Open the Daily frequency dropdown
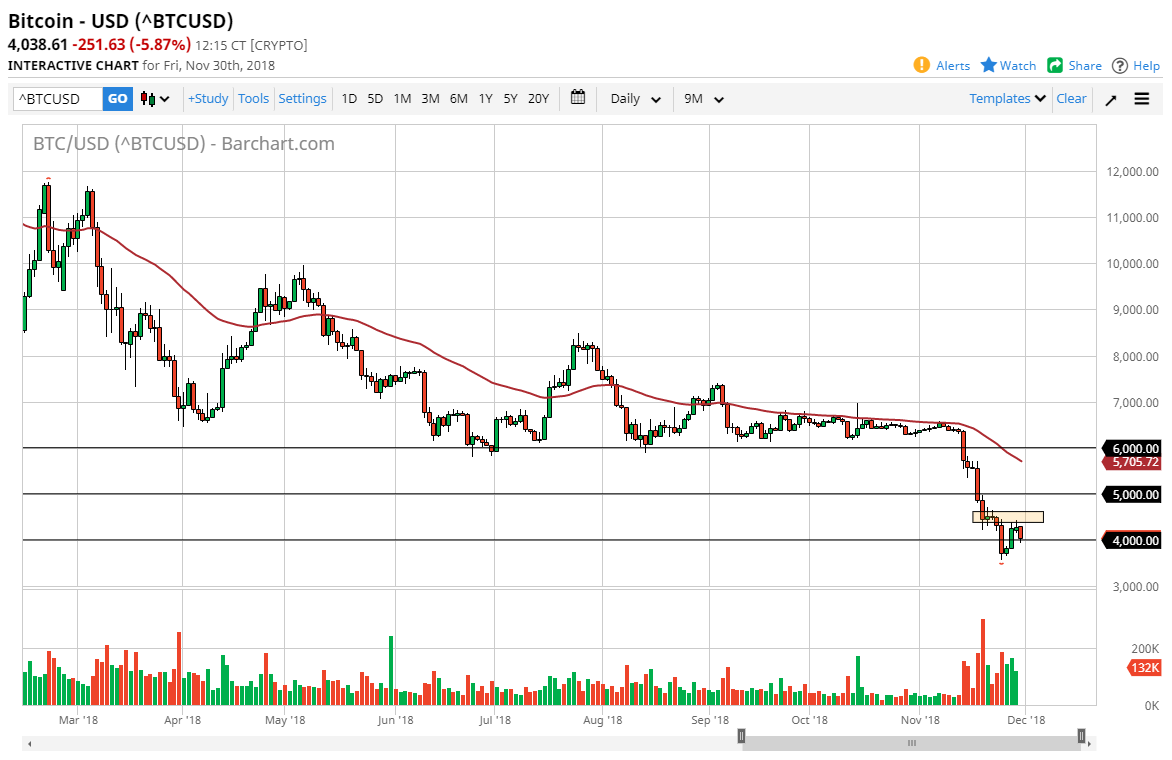Image resolution: width=1172 pixels, height=760 pixels. [633, 99]
